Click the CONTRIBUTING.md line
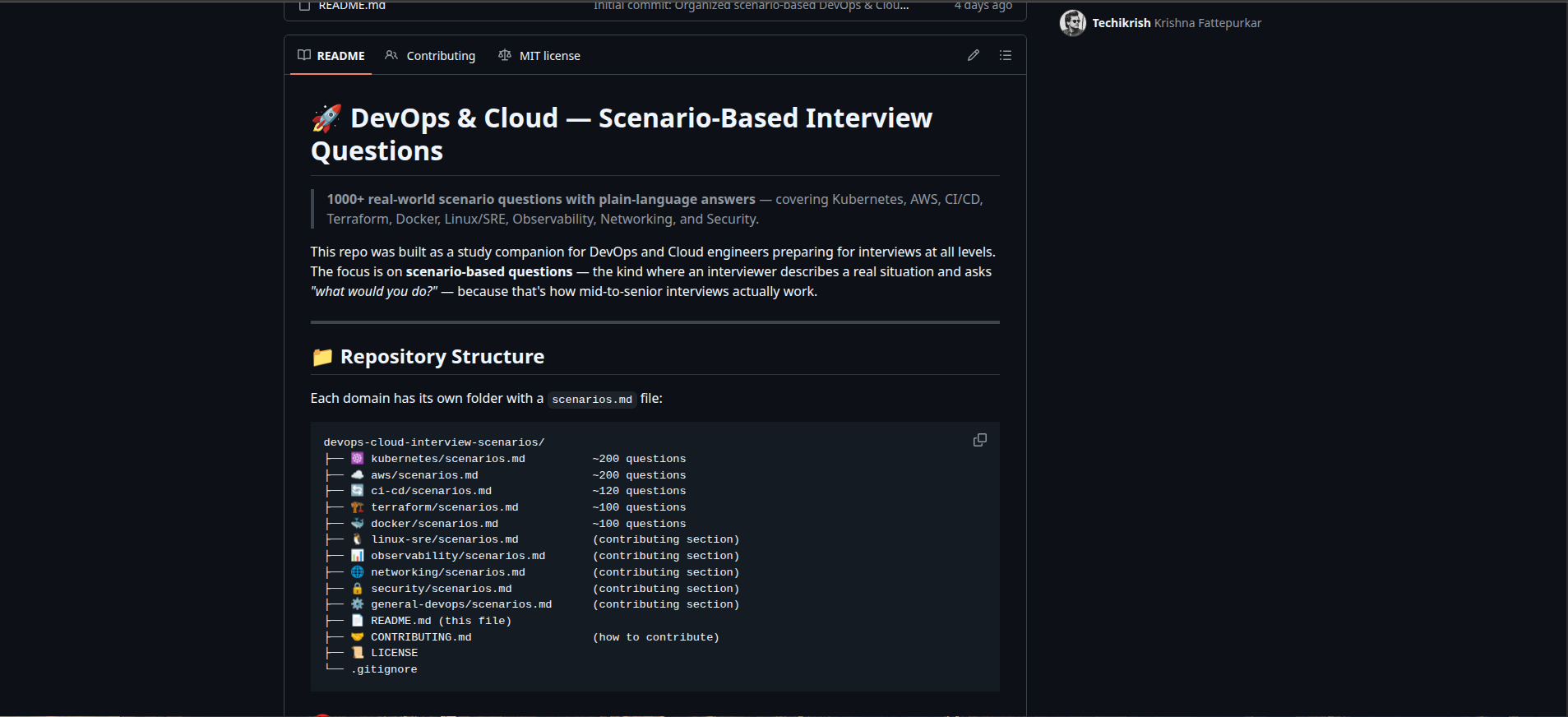The height and width of the screenshot is (717, 1568). pyautogui.click(x=421, y=637)
